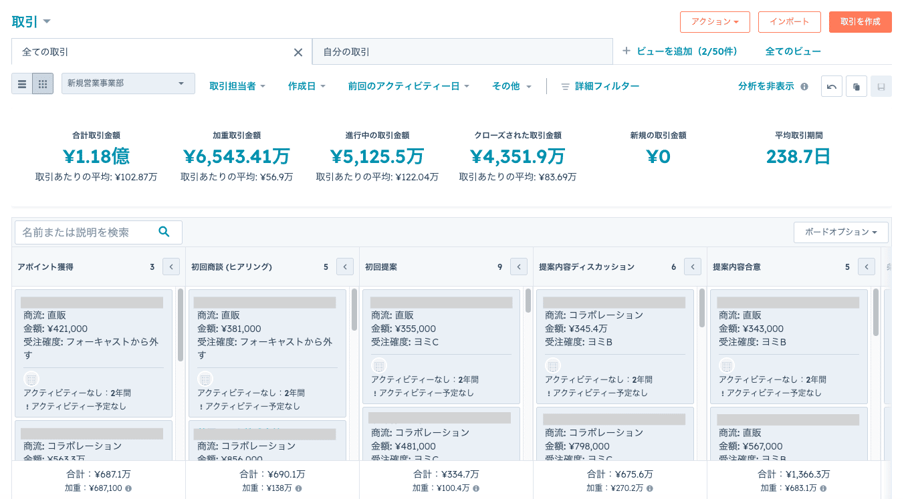The image size is (908, 499).
Task: Click owner avatar on ¥381,000 card
Action: click(205, 379)
